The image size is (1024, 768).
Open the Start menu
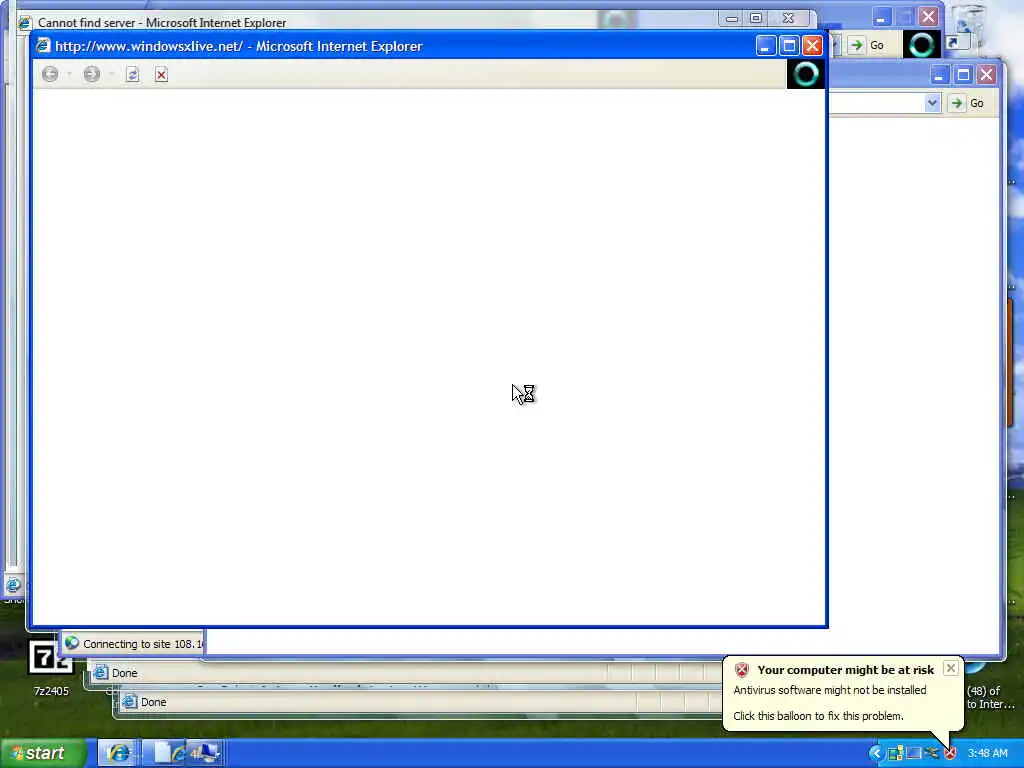pyautogui.click(x=42, y=753)
